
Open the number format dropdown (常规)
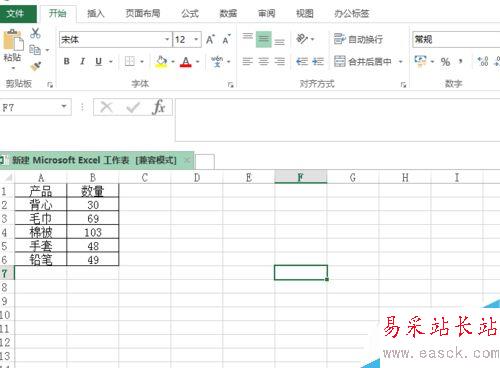click(x=456, y=39)
